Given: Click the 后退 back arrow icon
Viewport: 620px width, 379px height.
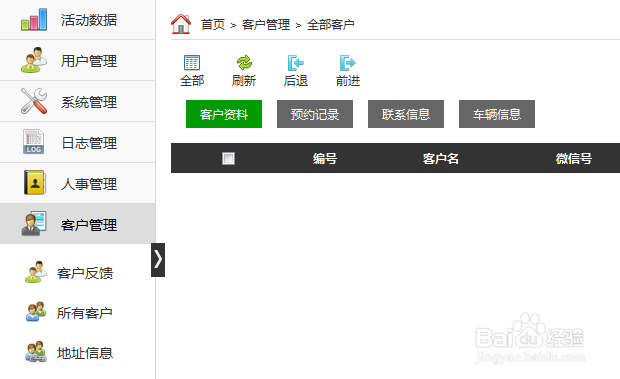Looking at the screenshot, I should [x=296, y=62].
